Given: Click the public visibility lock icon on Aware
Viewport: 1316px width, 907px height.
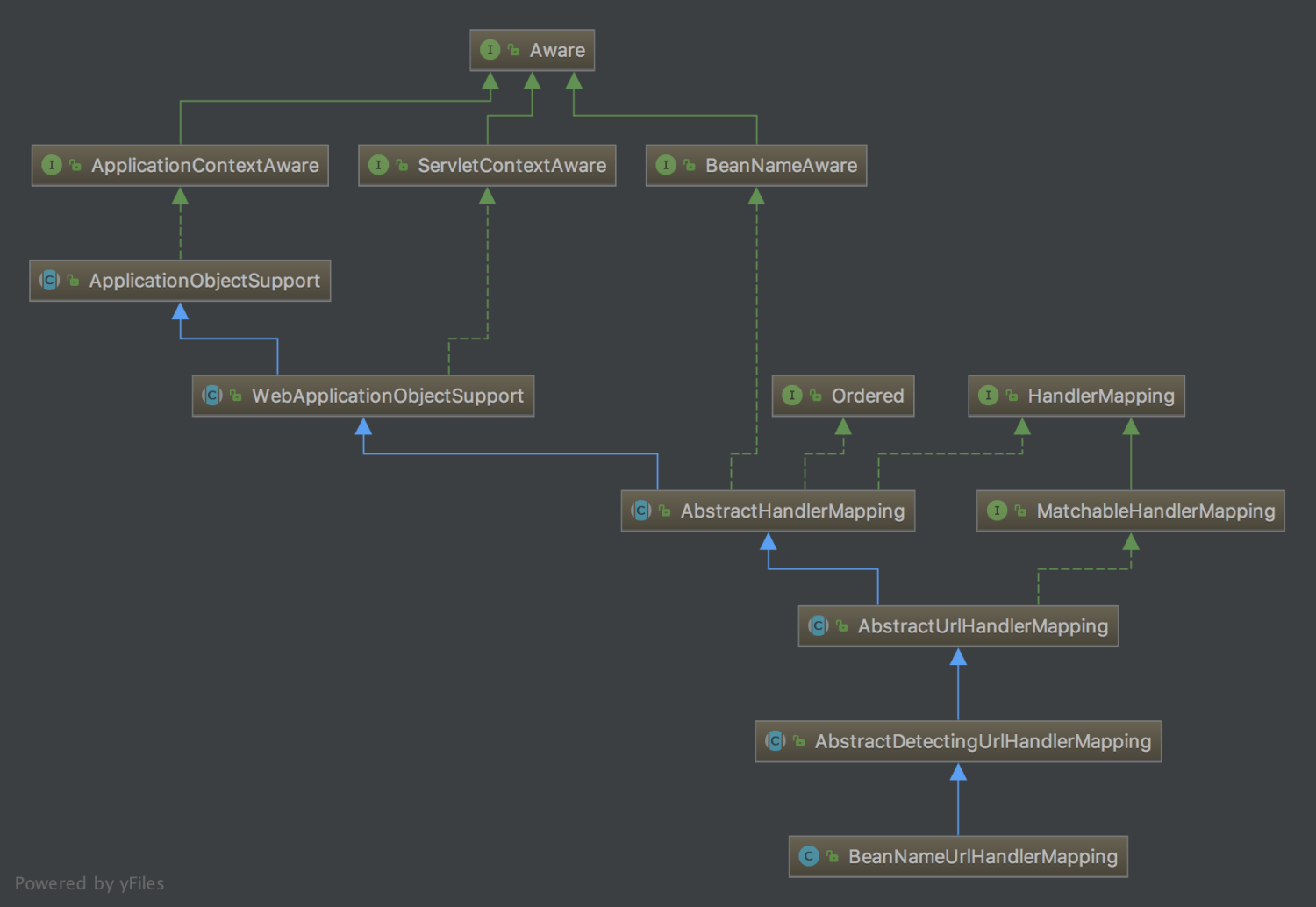Looking at the screenshot, I should tap(514, 50).
